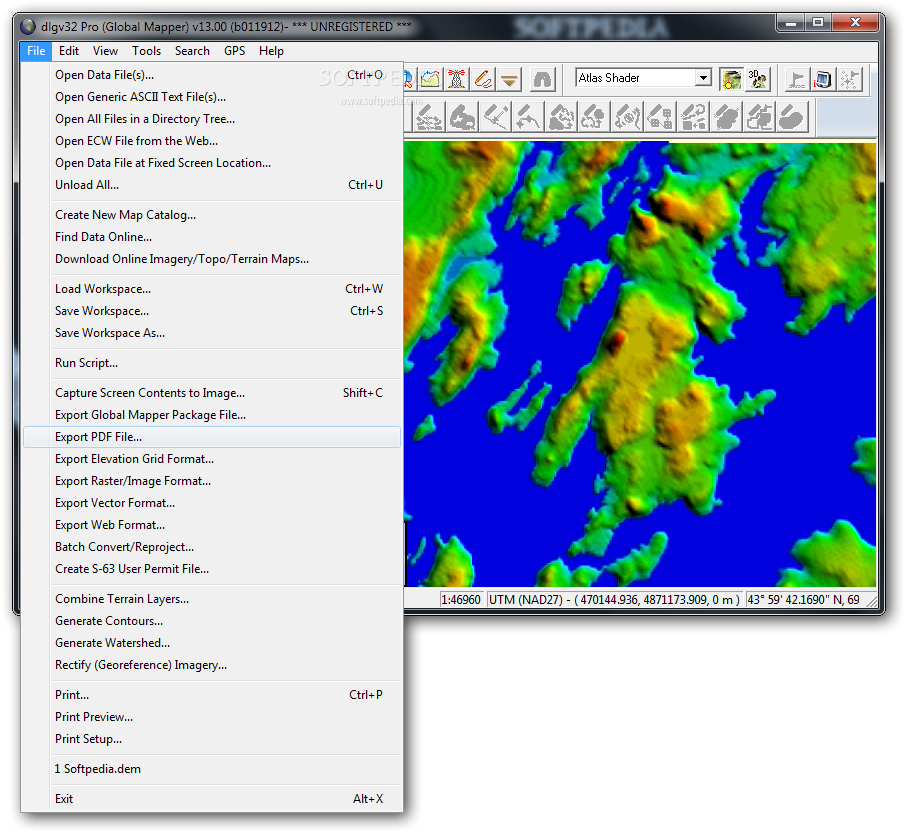906x833 pixels.
Task: Select Export Elevation Grid Format
Action: click(x=134, y=459)
